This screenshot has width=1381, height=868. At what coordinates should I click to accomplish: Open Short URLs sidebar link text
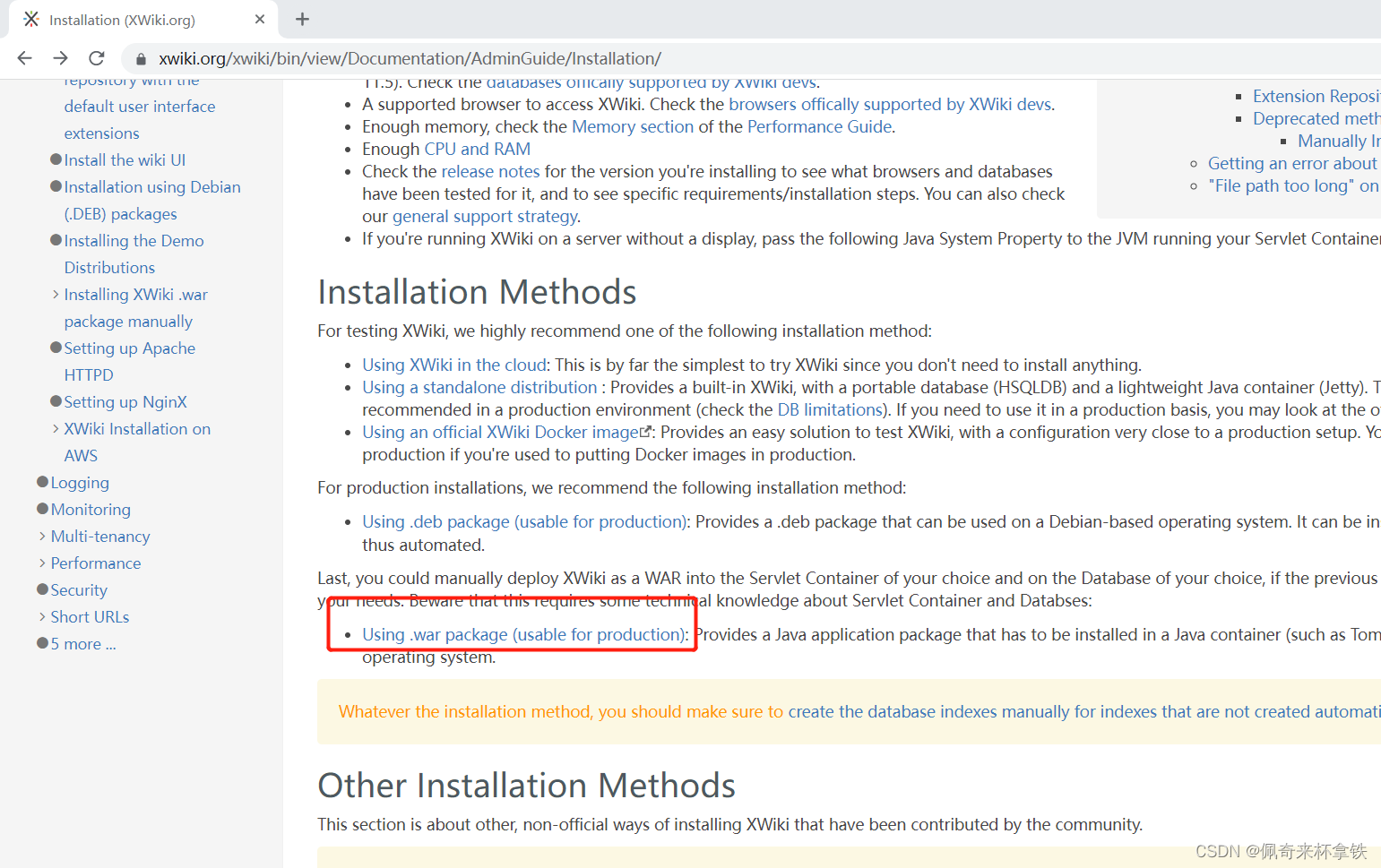[x=90, y=616]
